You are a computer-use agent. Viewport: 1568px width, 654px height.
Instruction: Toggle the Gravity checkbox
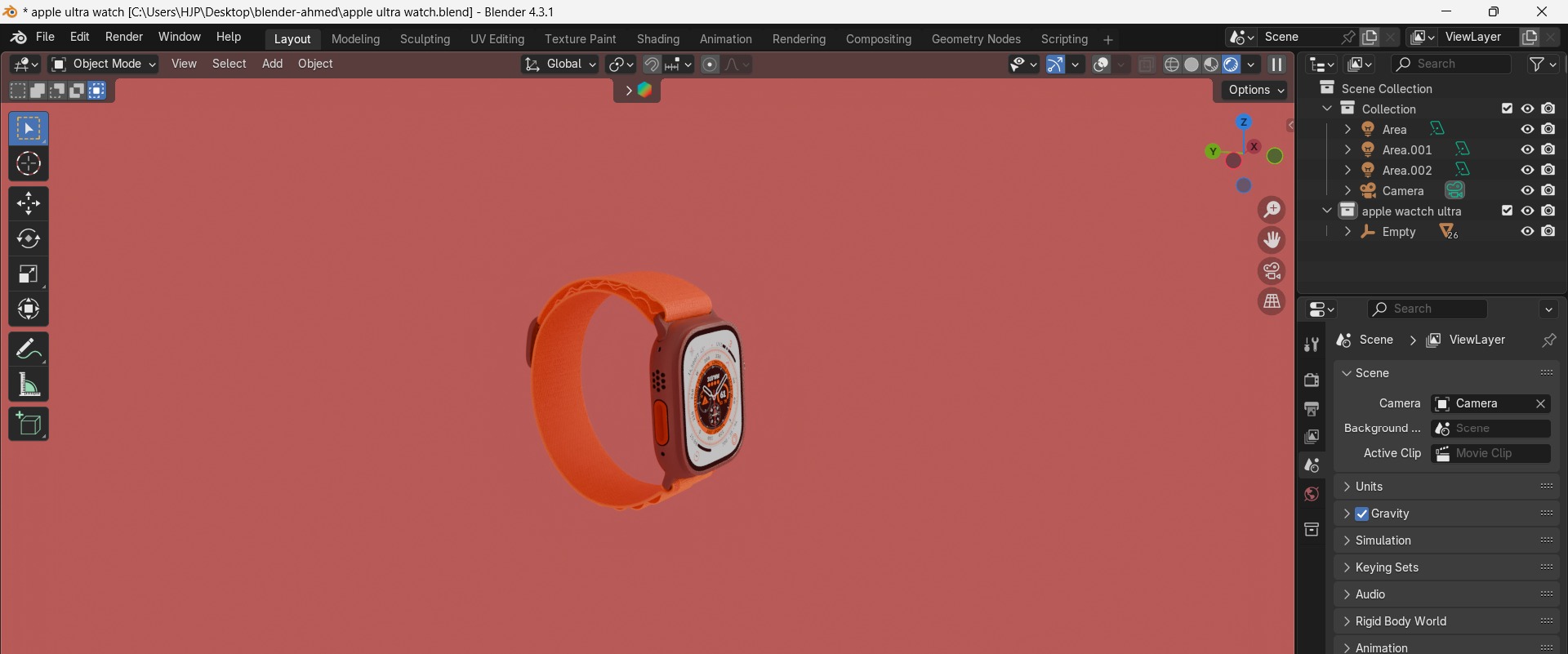coord(1361,514)
